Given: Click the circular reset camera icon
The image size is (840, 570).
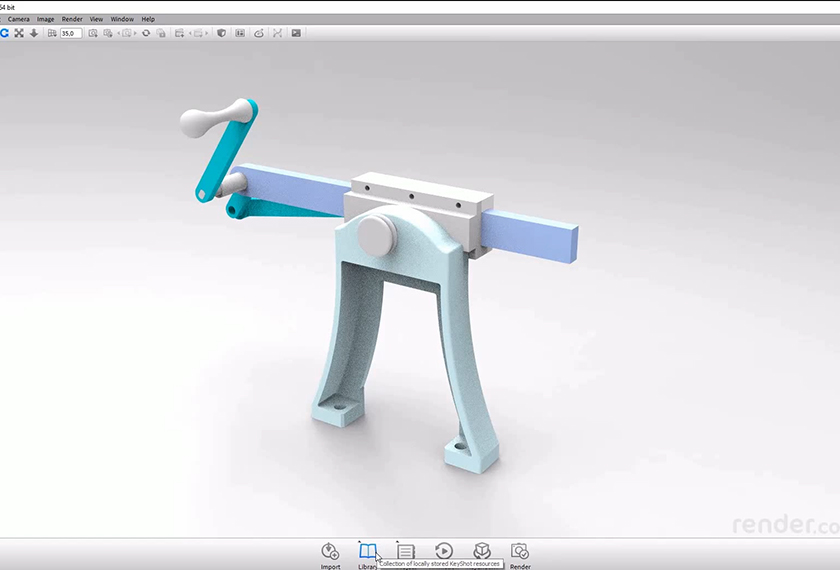Looking at the screenshot, I should pos(146,33).
